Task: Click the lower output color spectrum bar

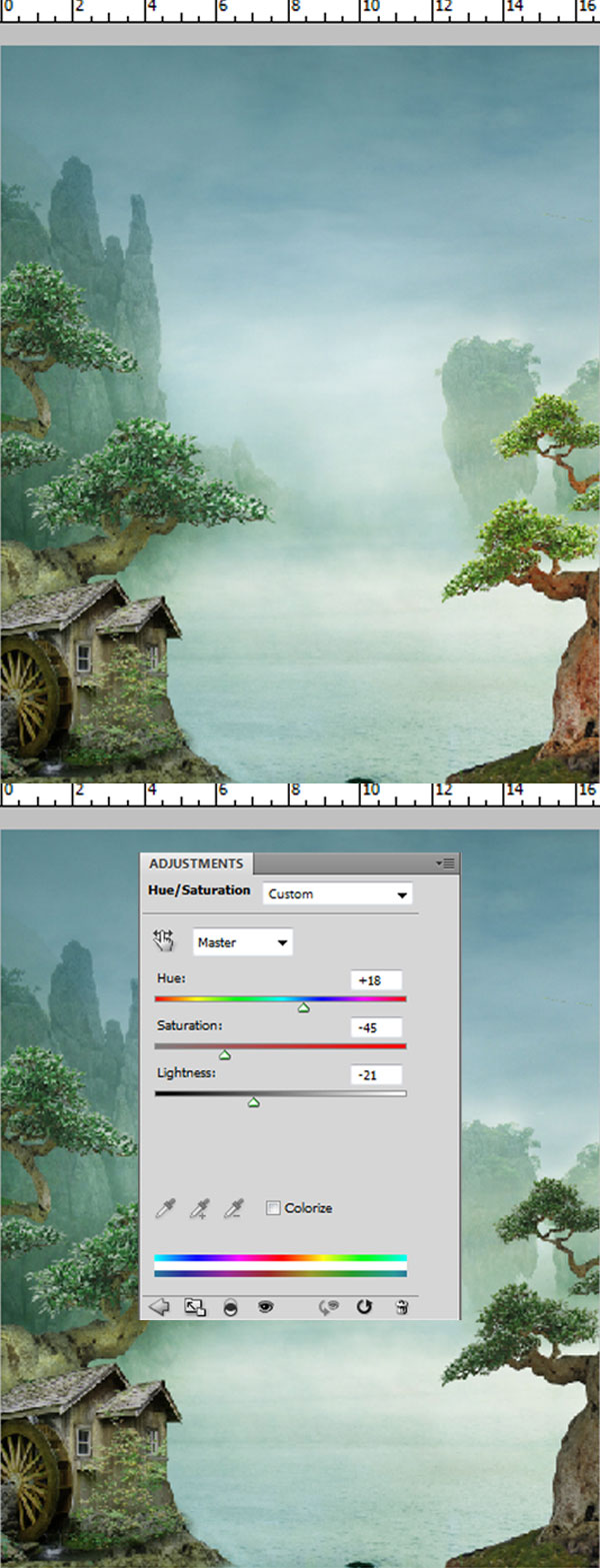Action: click(280, 1273)
